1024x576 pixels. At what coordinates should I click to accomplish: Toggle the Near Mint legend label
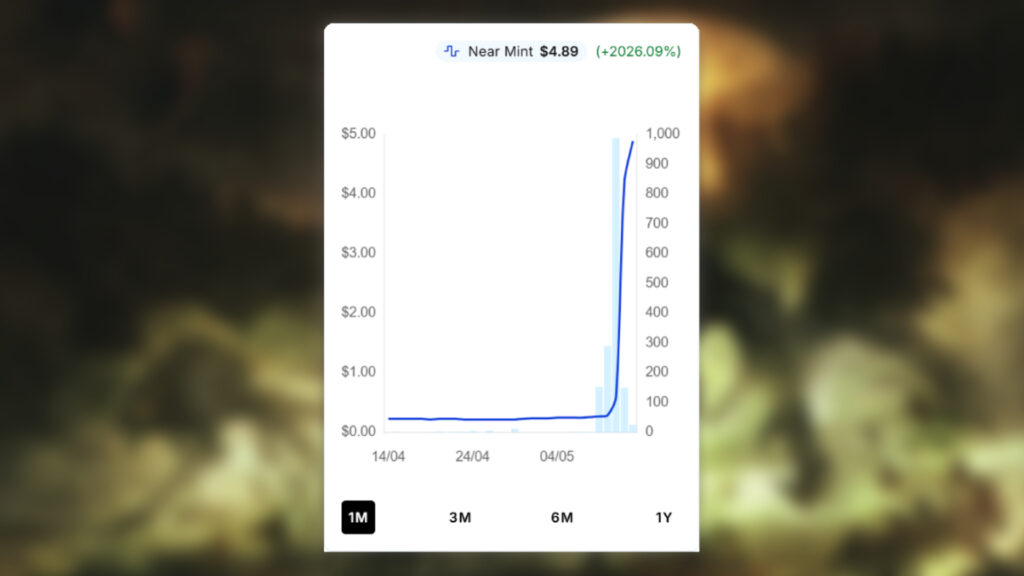tap(500, 51)
